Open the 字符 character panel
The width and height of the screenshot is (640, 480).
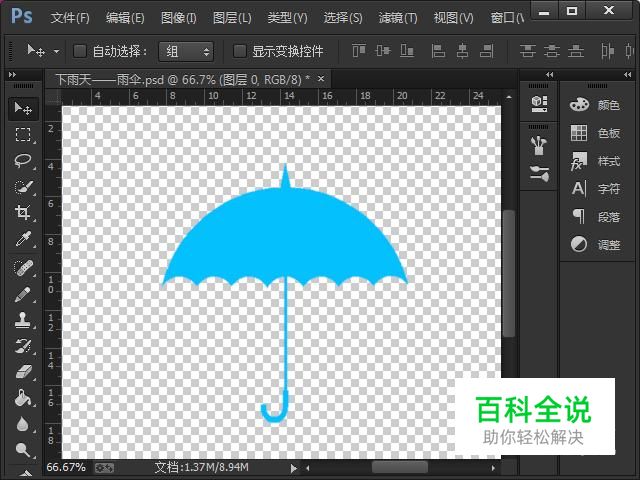[595, 189]
